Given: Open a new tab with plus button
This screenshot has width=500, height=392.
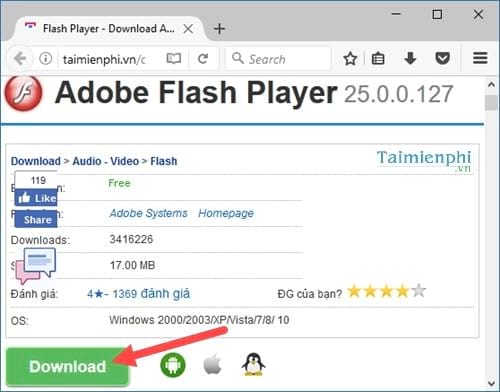Looking at the screenshot, I should pyautogui.click(x=219, y=29).
